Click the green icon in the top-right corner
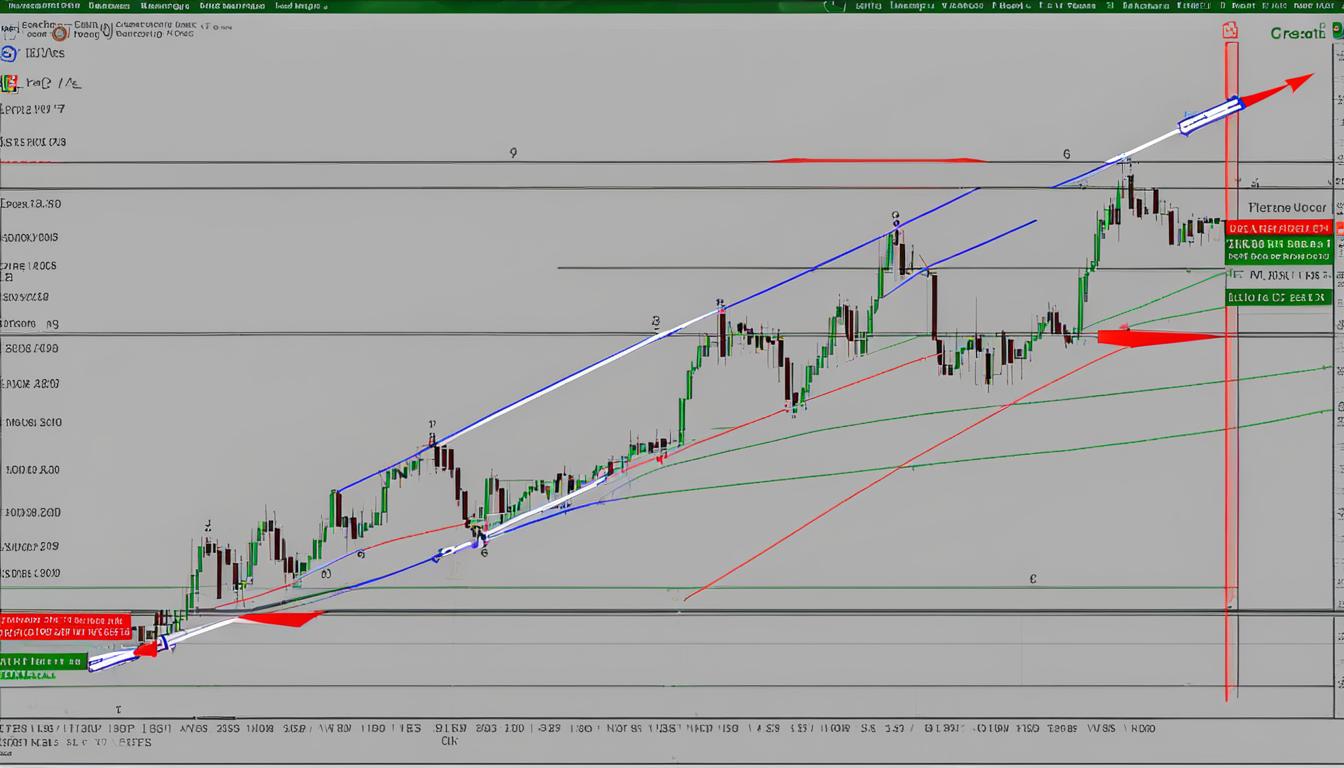 [1338, 31]
